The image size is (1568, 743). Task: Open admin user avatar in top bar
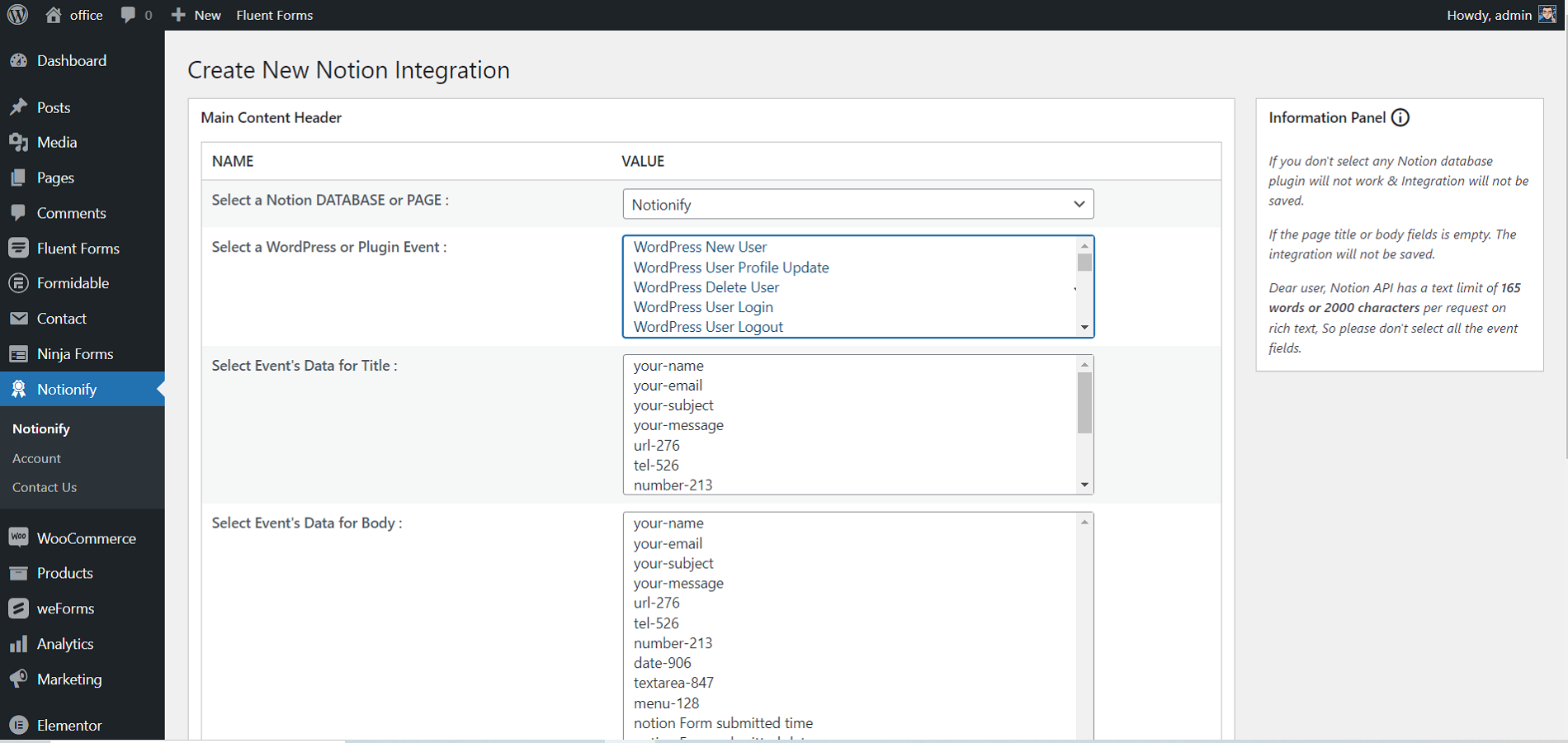point(1547,15)
